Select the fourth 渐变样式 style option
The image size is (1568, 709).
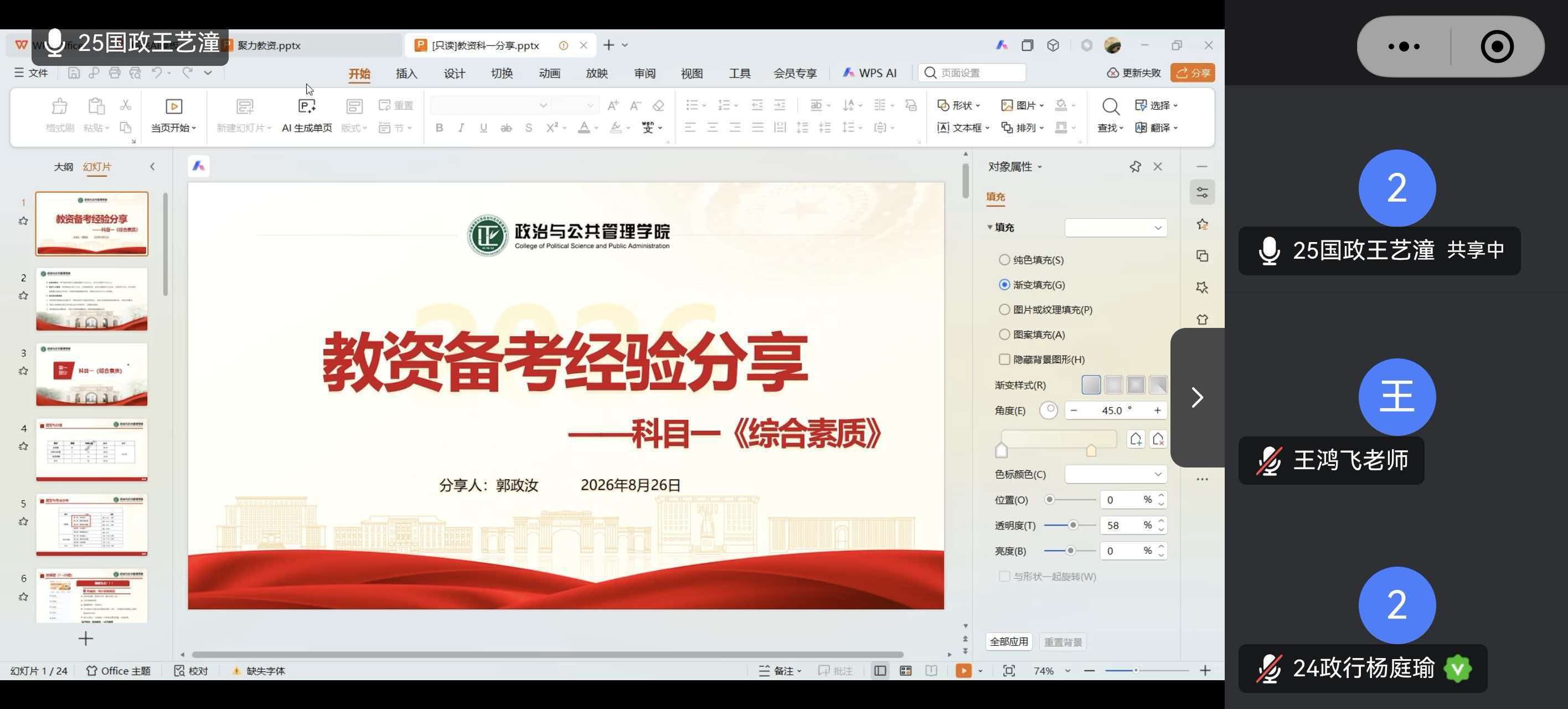pos(1157,385)
